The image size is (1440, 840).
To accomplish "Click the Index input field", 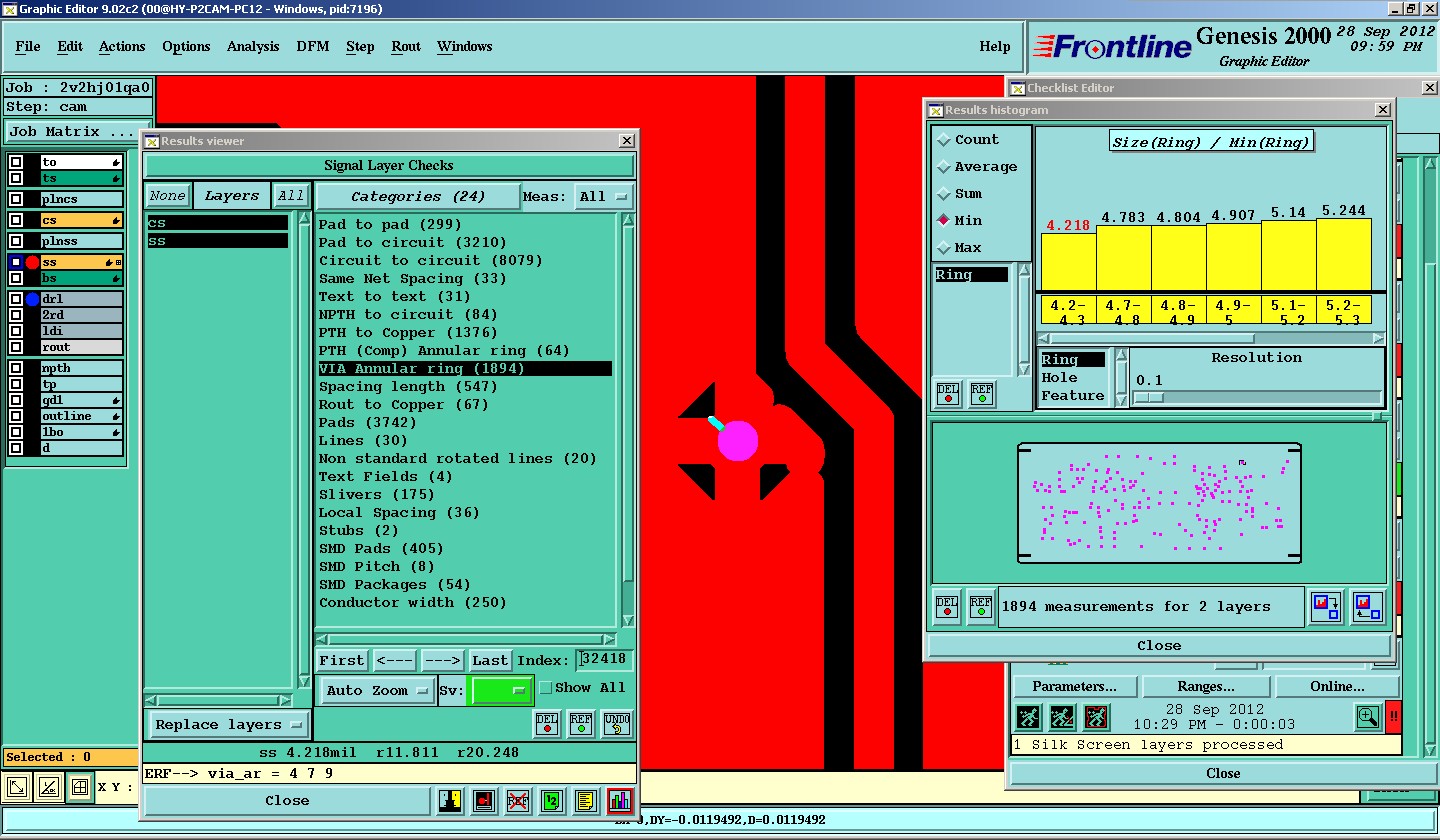I will [605, 660].
